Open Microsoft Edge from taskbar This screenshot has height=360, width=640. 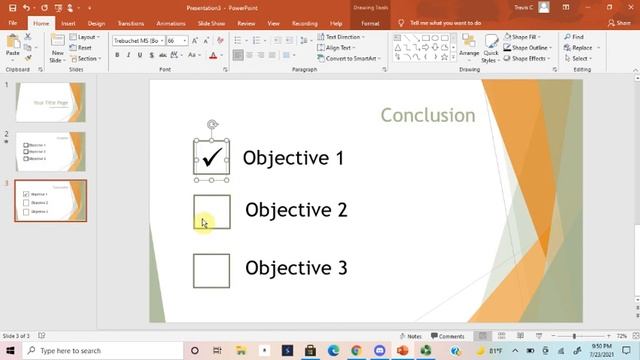[333, 351]
